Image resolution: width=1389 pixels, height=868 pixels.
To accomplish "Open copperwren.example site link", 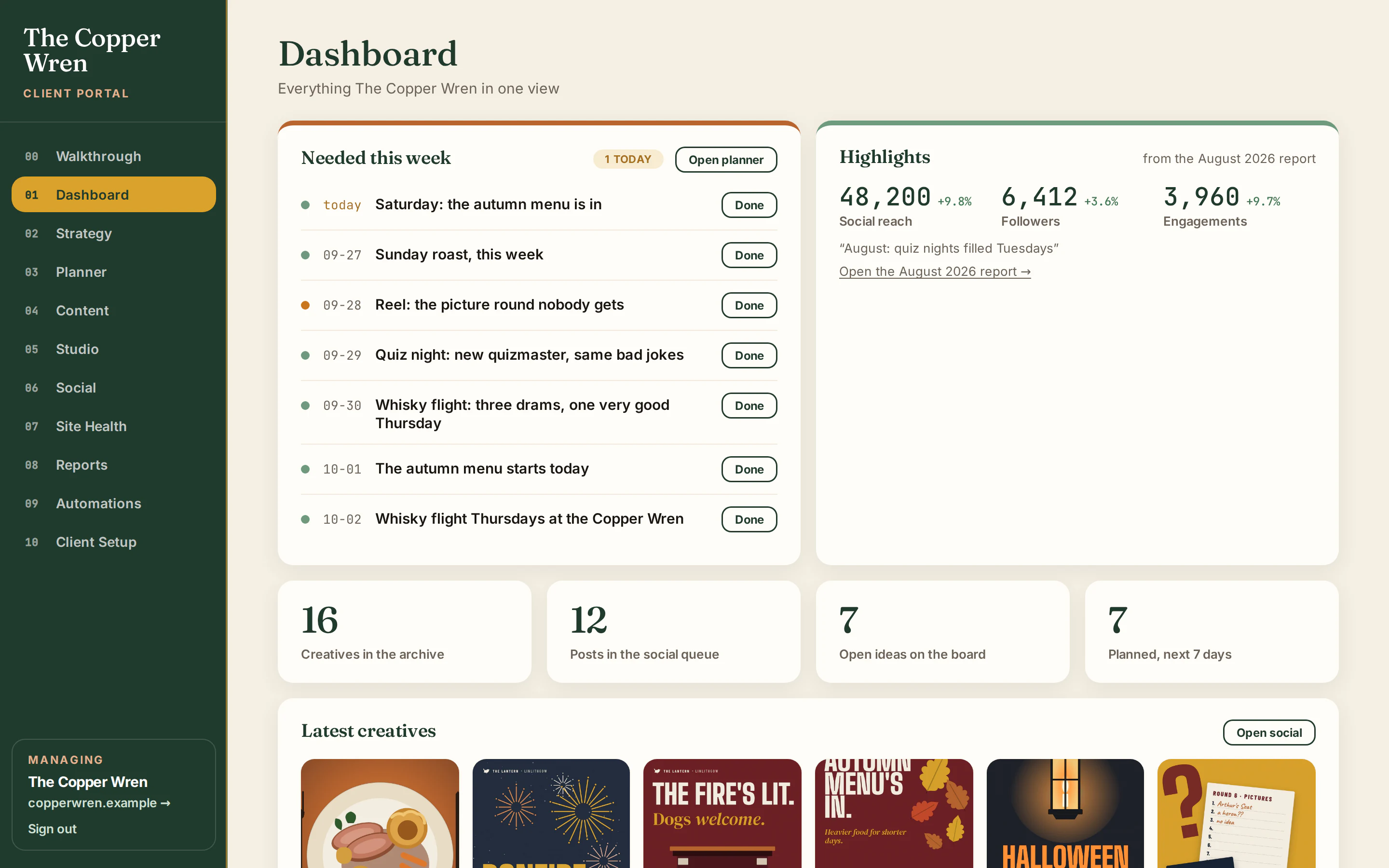I will (99, 802).
